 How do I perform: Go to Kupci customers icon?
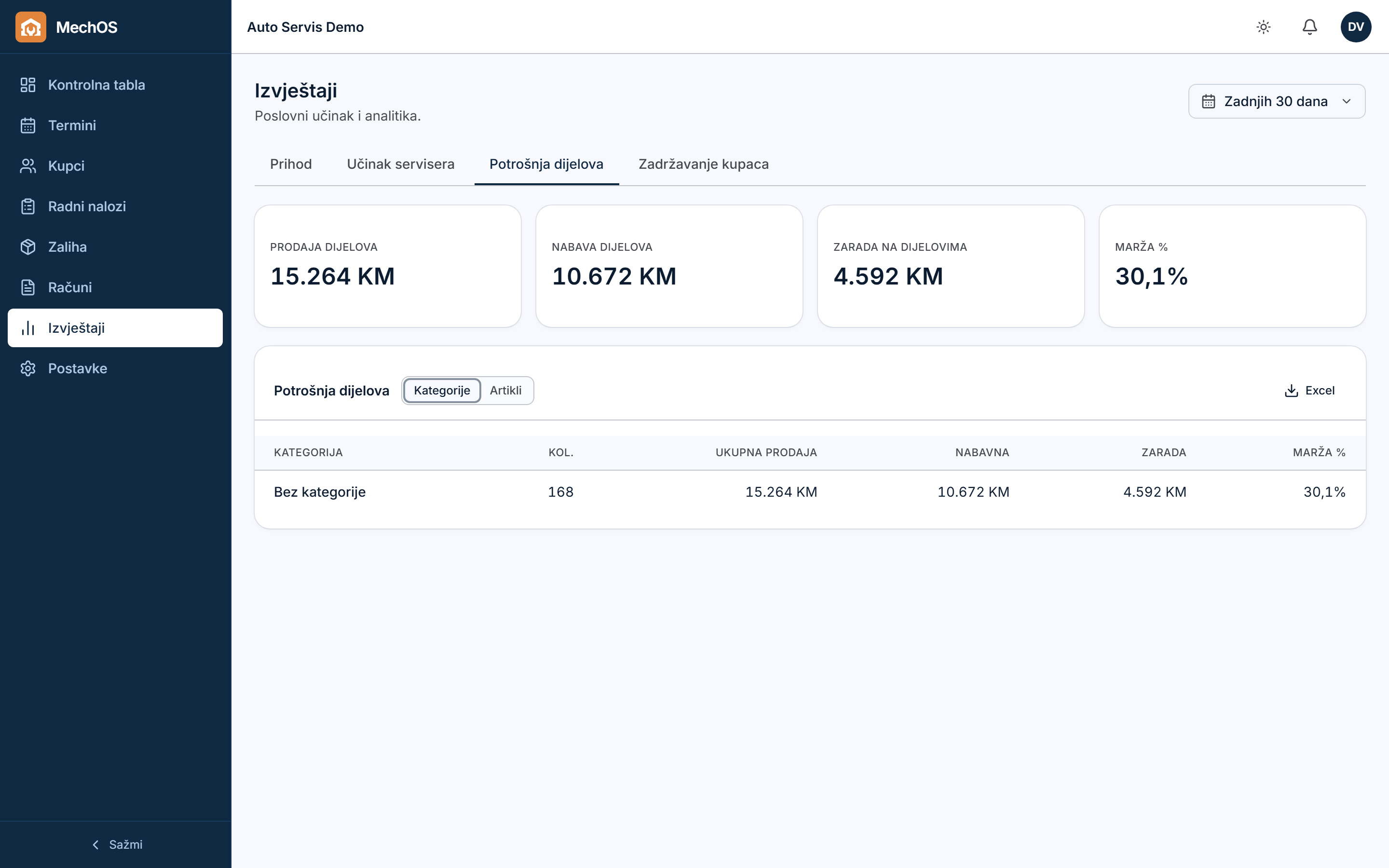coord(28,166)
